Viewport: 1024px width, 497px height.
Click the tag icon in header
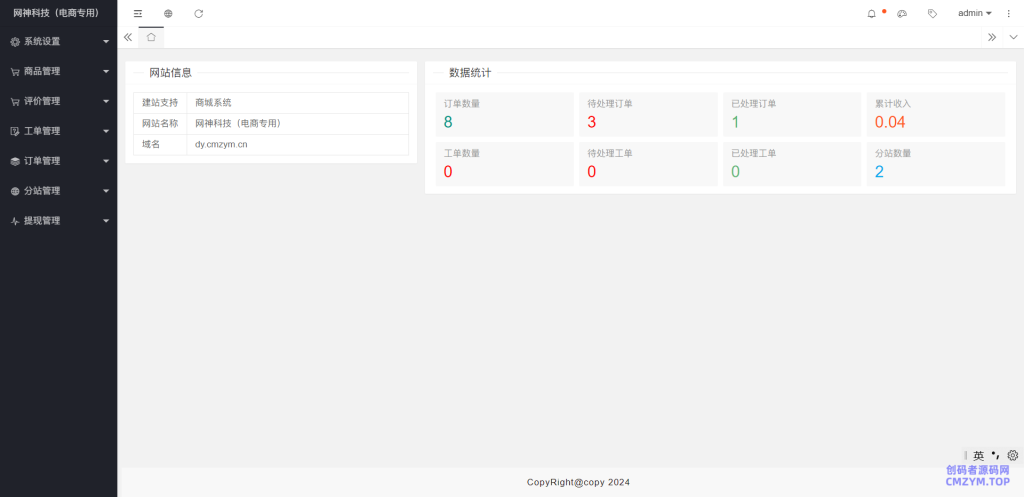point(932,13)
